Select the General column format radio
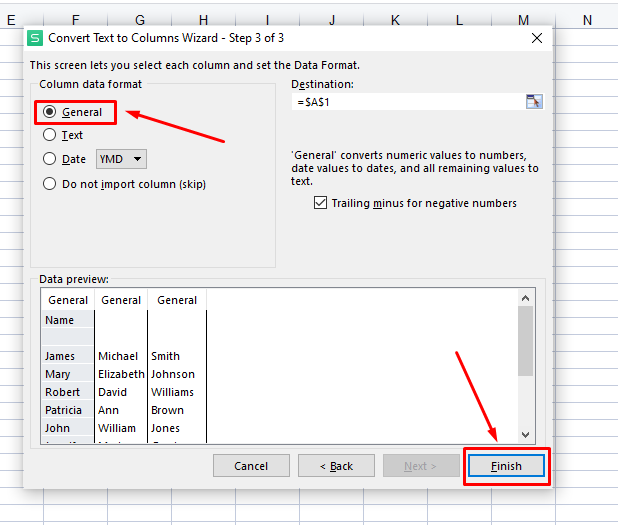This screenshot has width=618, height=525. click(x=49, y=112)
